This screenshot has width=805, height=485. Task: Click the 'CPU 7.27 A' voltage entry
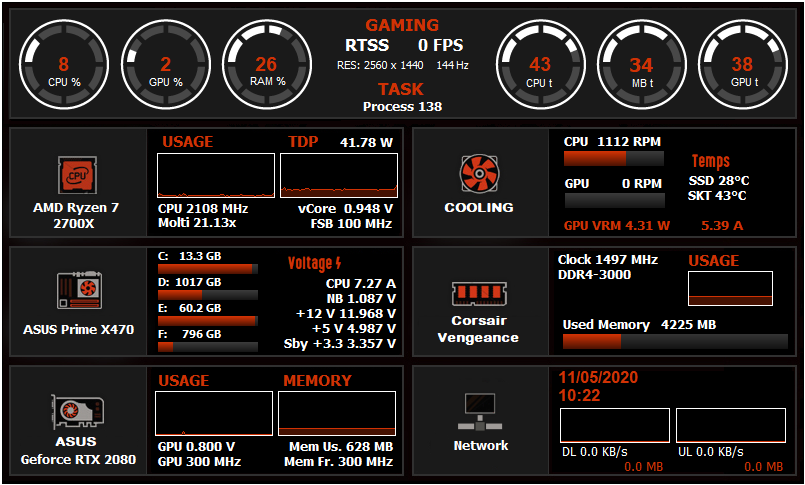click(x=361, y=284)
